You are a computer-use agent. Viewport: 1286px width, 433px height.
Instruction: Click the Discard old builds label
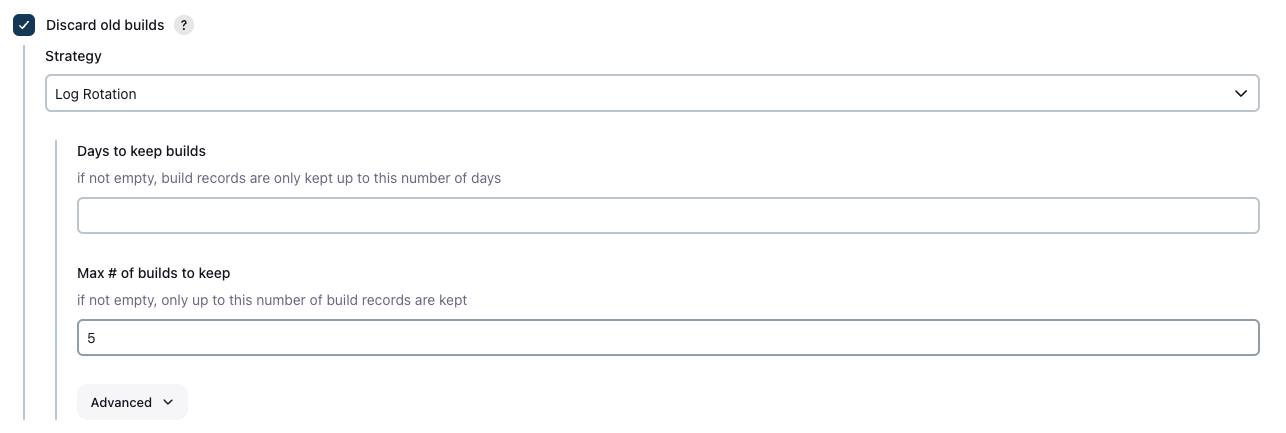[x=105, y=25]
